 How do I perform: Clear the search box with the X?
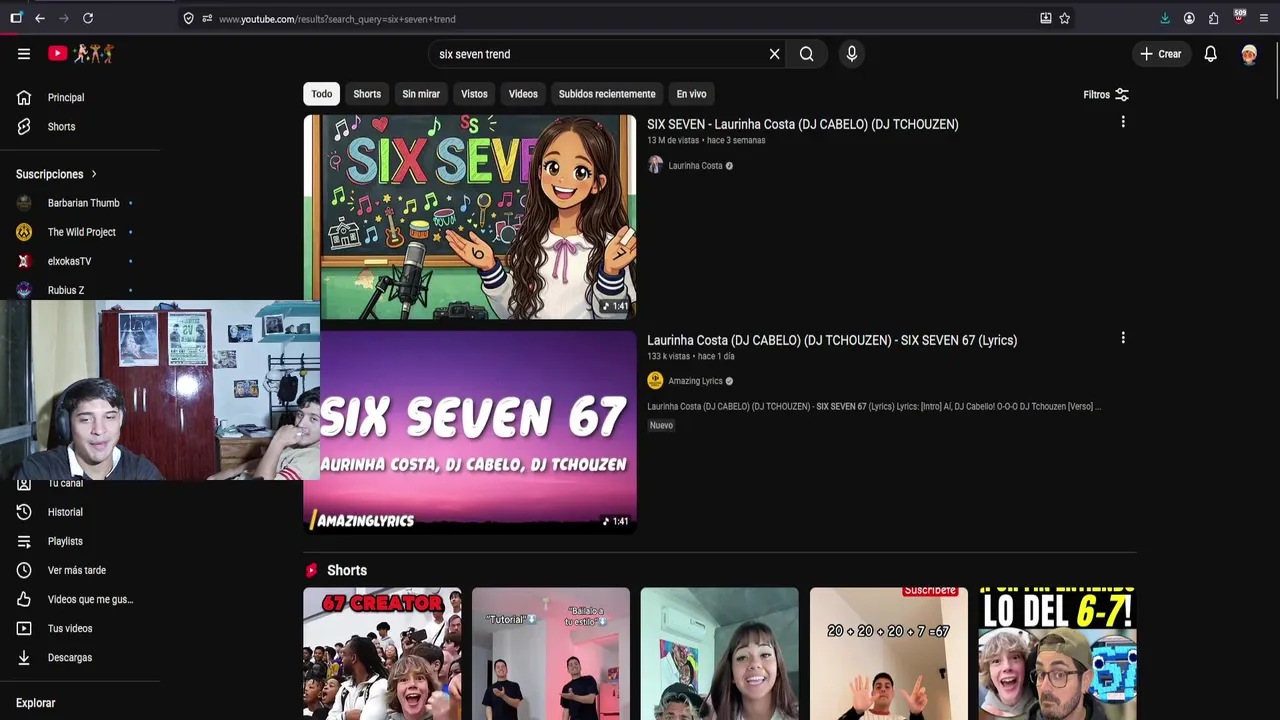coord(774,54)
